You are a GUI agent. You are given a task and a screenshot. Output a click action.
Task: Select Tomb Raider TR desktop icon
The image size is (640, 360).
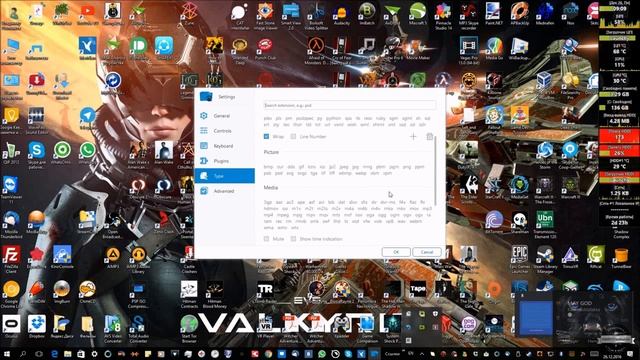tap(265, 292)
